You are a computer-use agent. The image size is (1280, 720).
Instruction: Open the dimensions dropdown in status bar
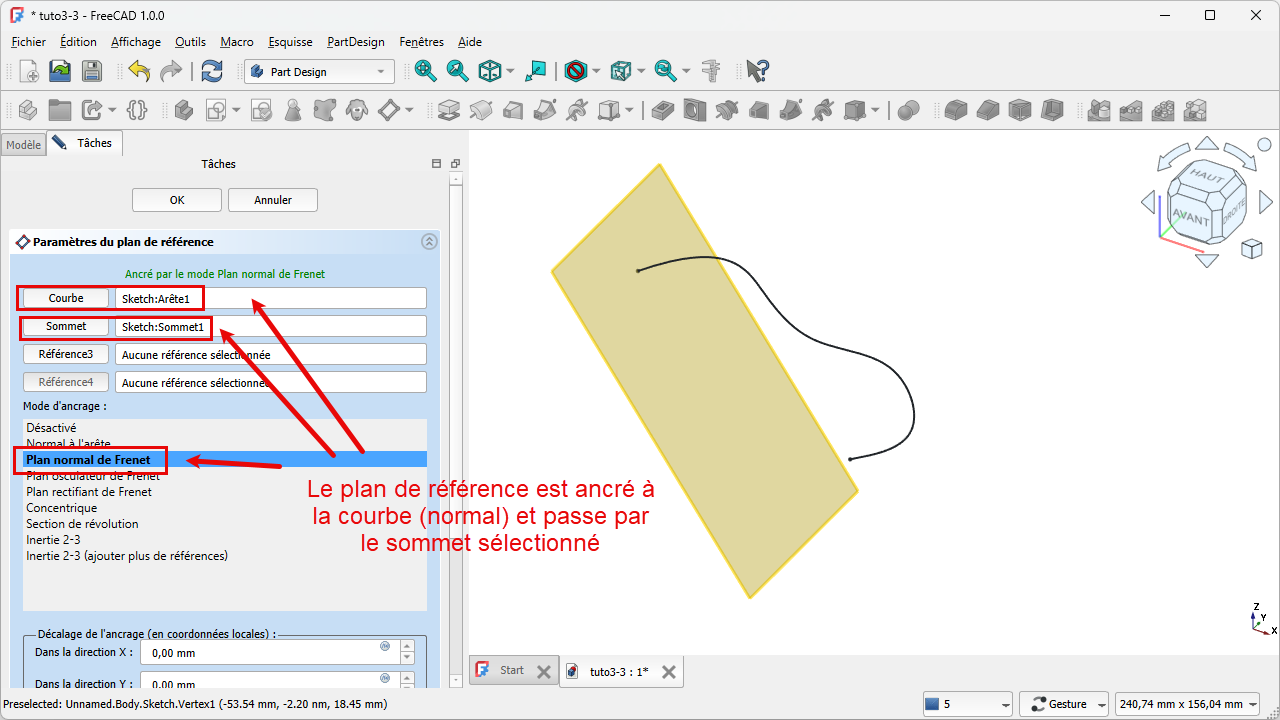tap(1188, 704)
